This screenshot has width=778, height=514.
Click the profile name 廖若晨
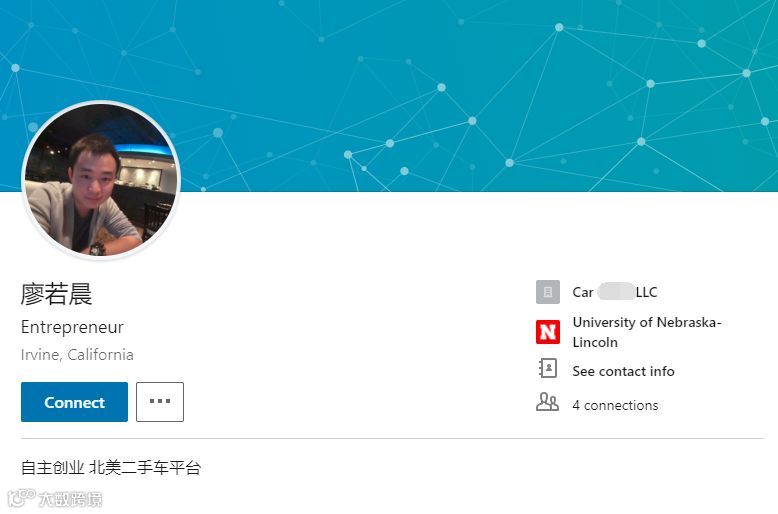point(57,294)
